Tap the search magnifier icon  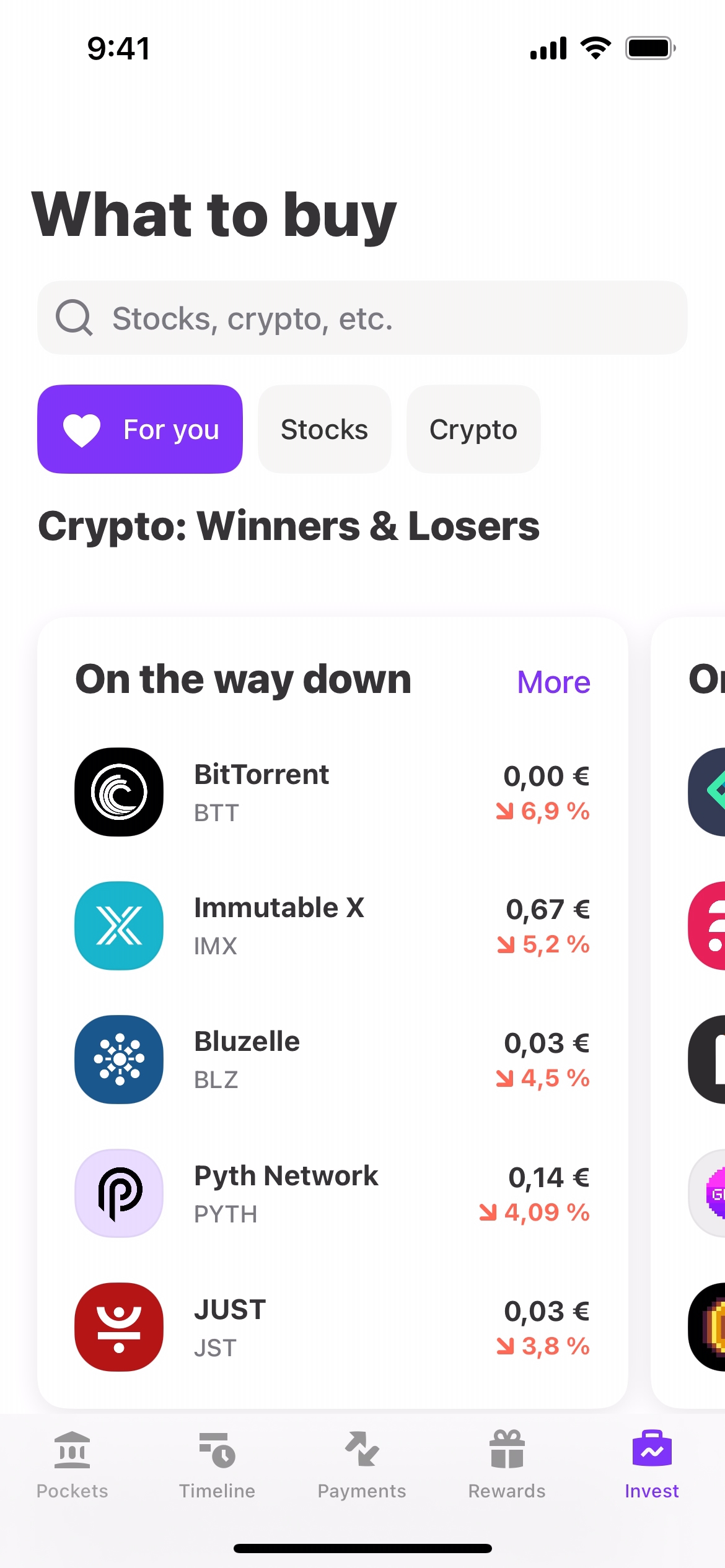click(x=74, y=318)
